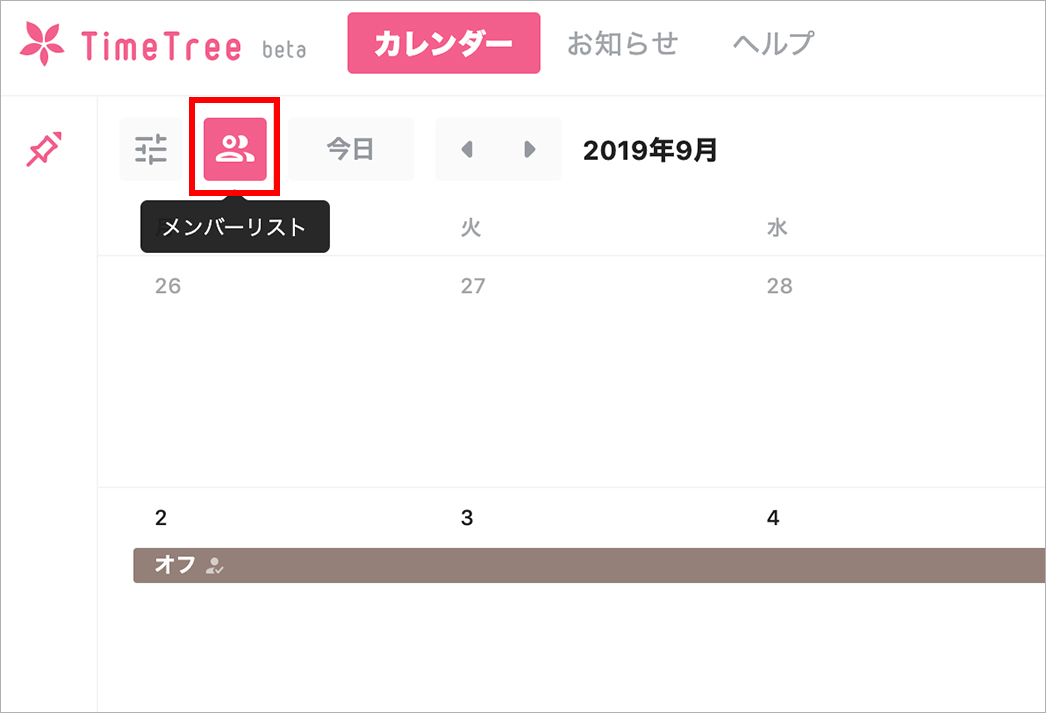Open the ヘルプ tab
Screen dimensions: 1046x713
[772, 44]
